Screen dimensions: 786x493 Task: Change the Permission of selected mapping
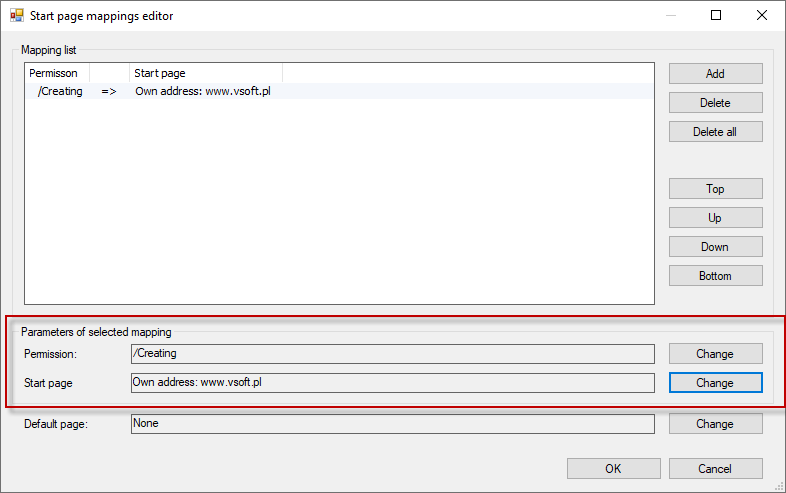(715, 354)
